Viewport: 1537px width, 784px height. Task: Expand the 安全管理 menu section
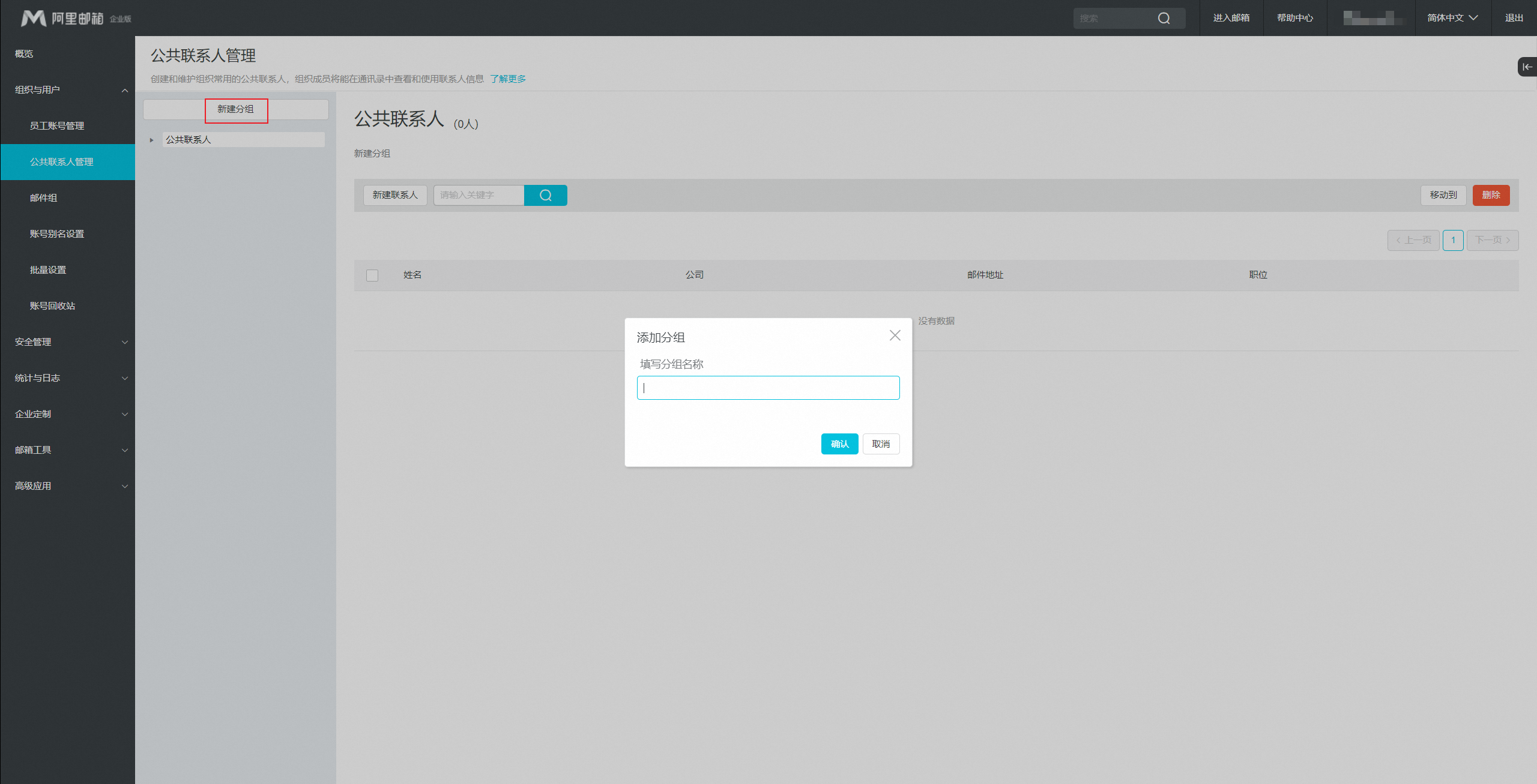click(x=124, y=342)
